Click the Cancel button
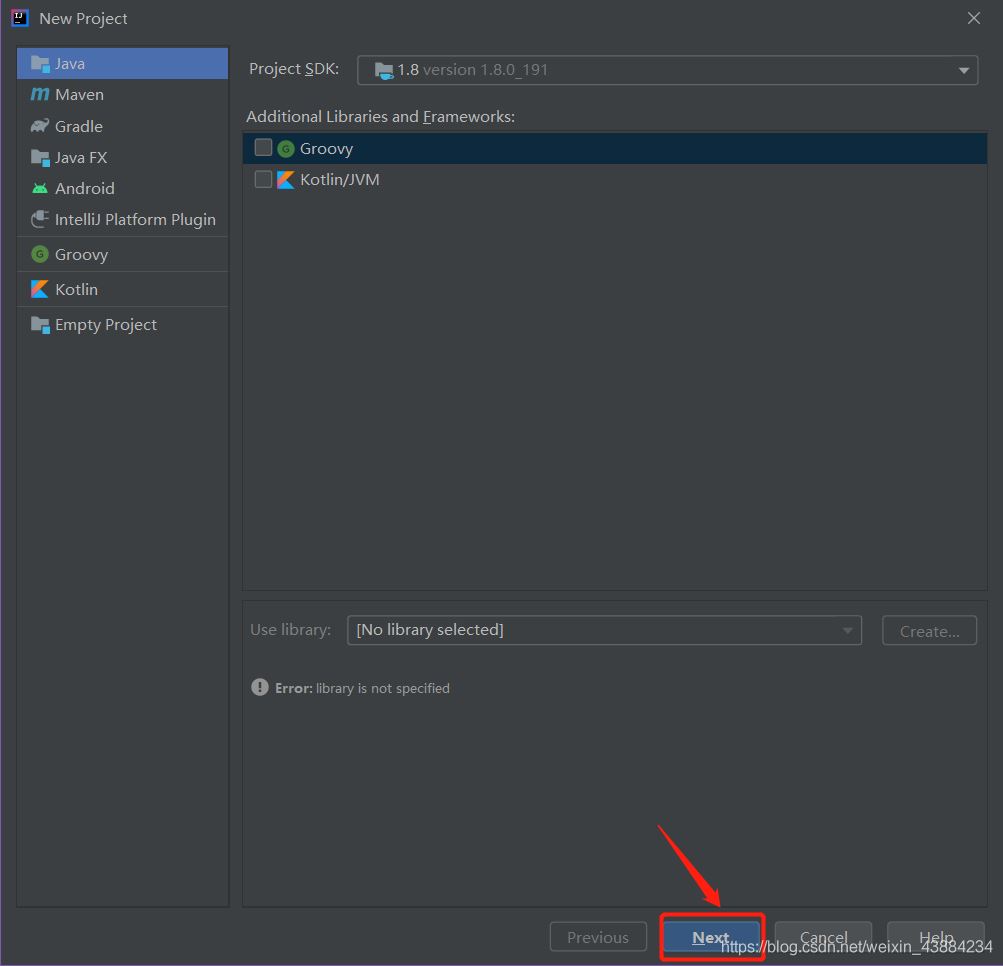 pyautogui.click(x=823, y=937)
